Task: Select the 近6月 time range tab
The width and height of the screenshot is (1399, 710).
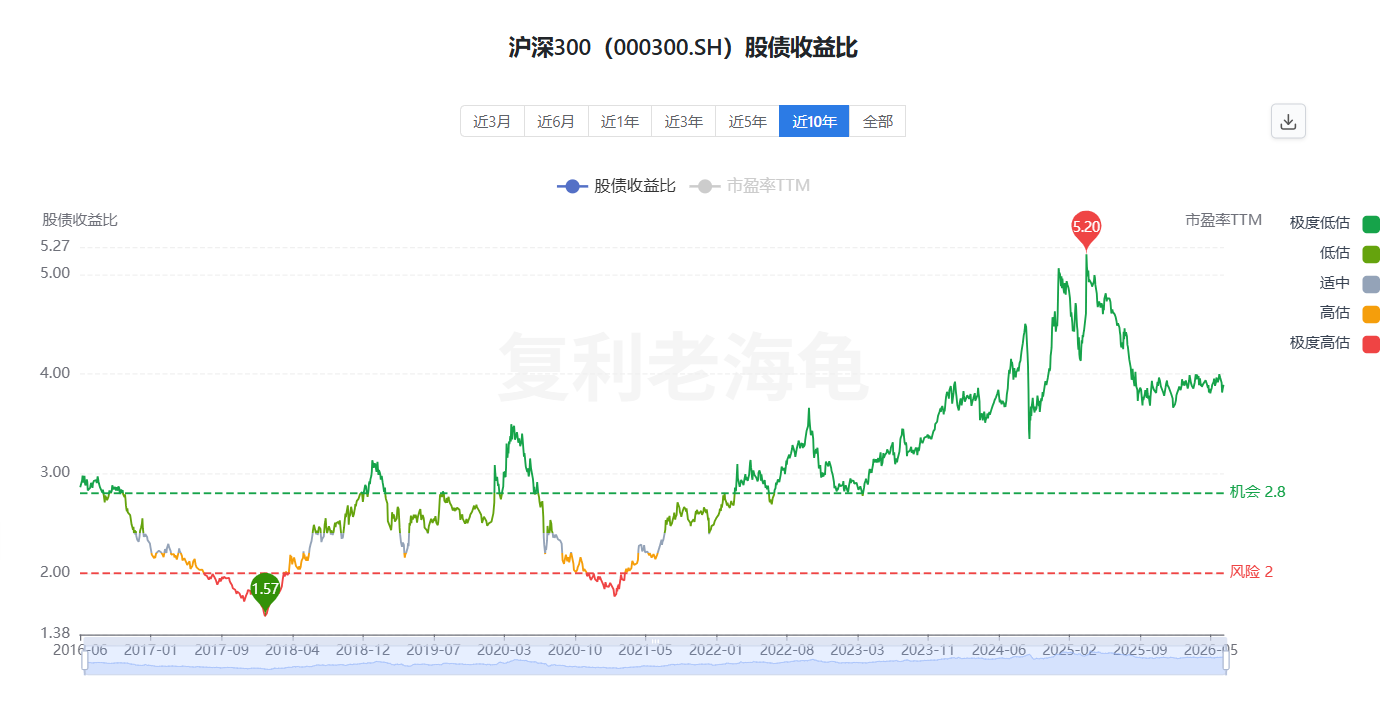Action: pos(556,121)
